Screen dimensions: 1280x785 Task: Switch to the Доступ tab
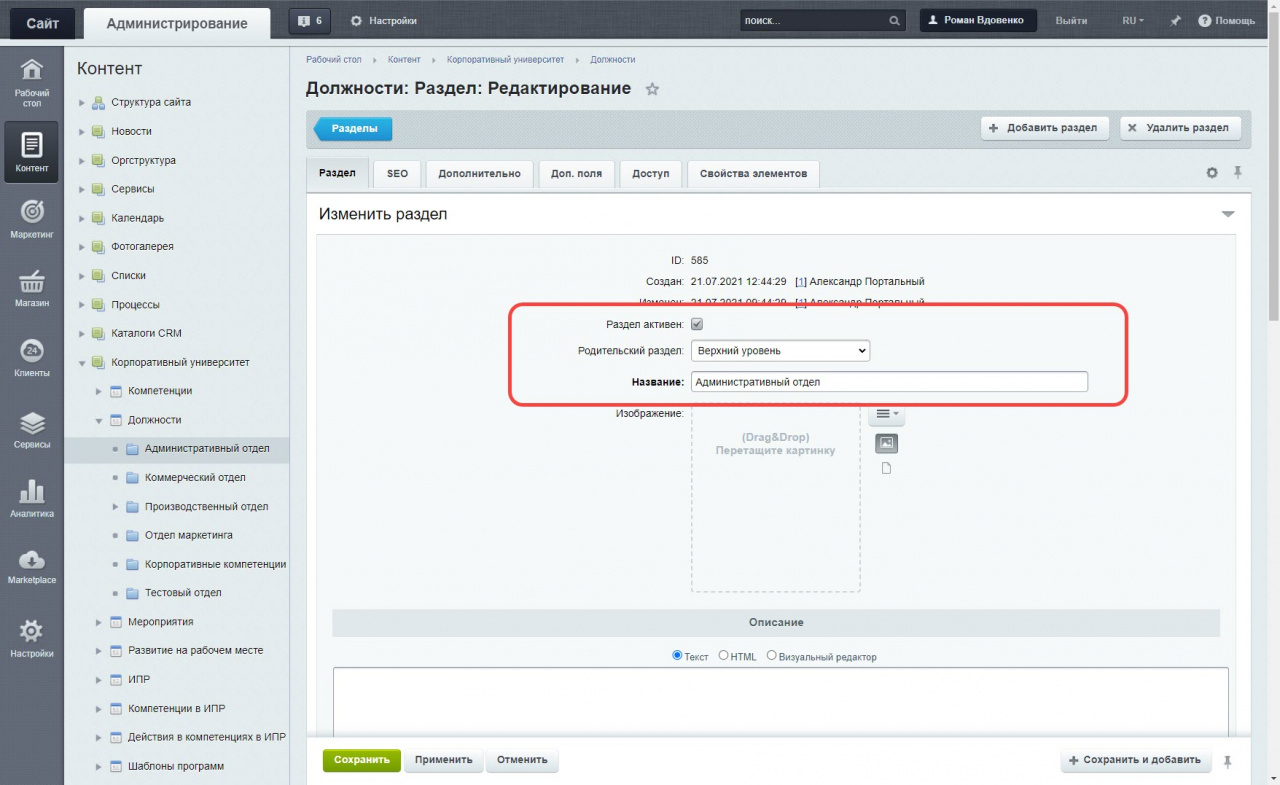pyautogui.click(x=651, y=173)
